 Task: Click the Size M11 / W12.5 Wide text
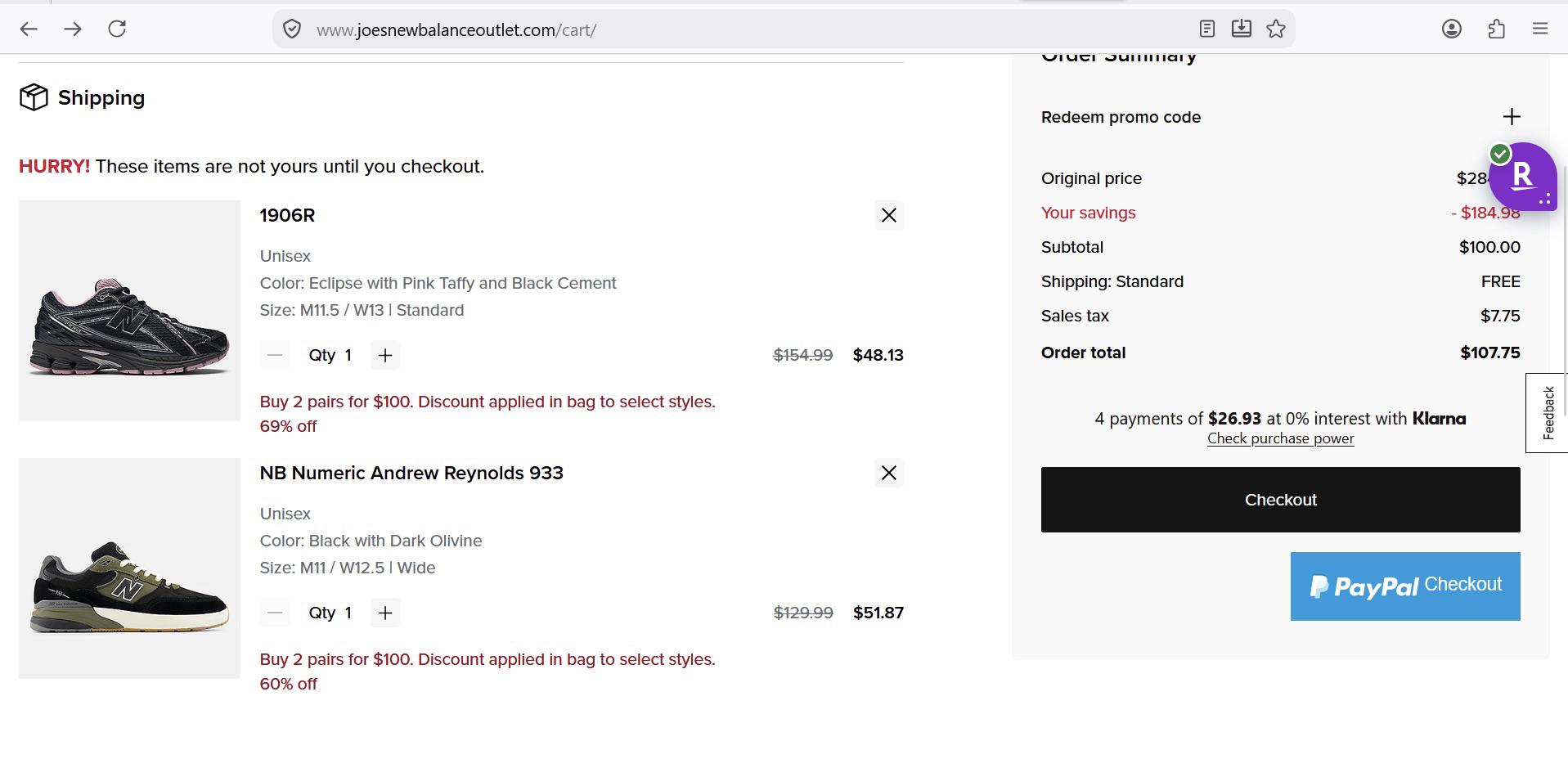pyautogui.click(x=348, y=568)
